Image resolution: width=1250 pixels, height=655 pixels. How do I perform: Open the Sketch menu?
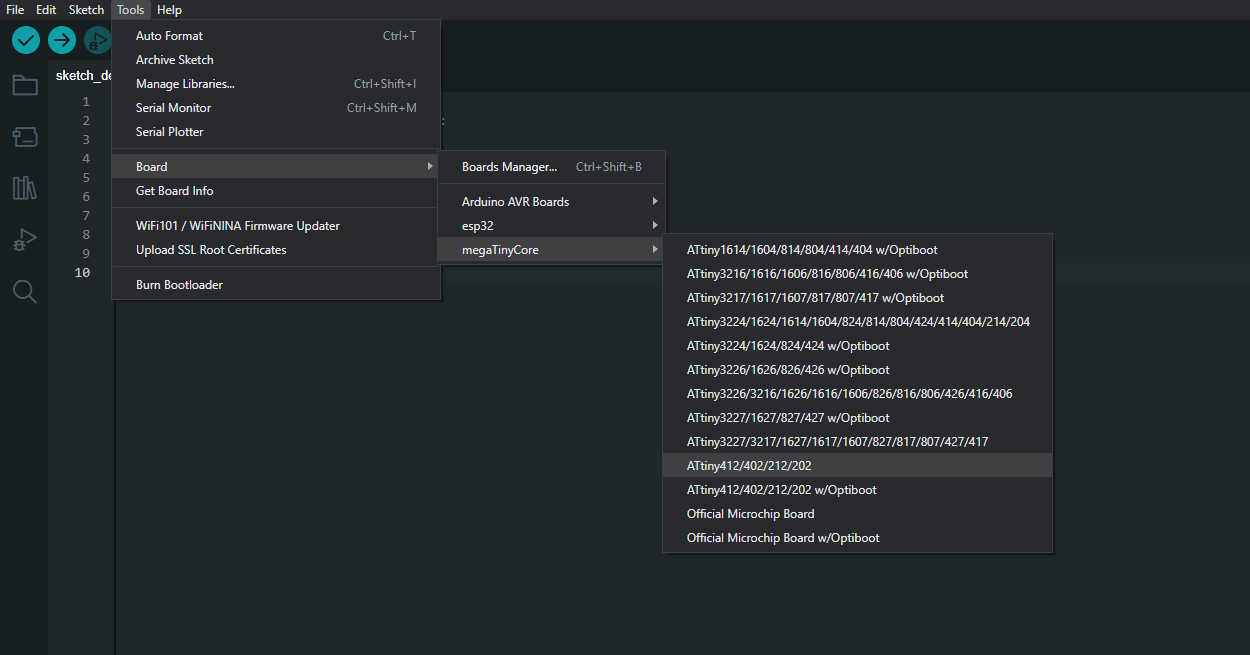(x=86, y=10)
